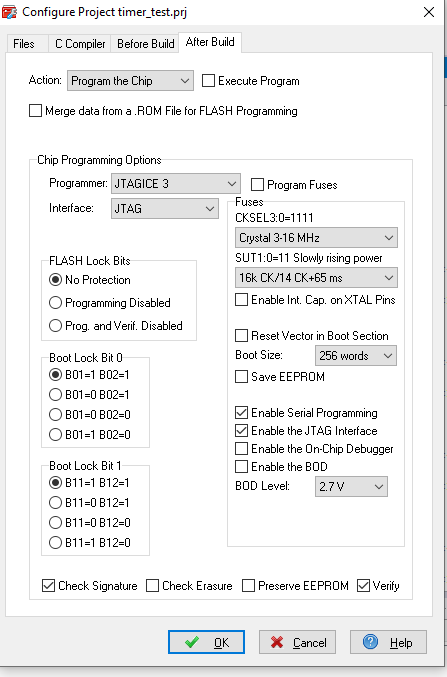Image resolution: width=447 pixels, height=677 pixels.
Task: Expand the Programmer JTAGICE 3 dropdown
Action: pos(176,184)
